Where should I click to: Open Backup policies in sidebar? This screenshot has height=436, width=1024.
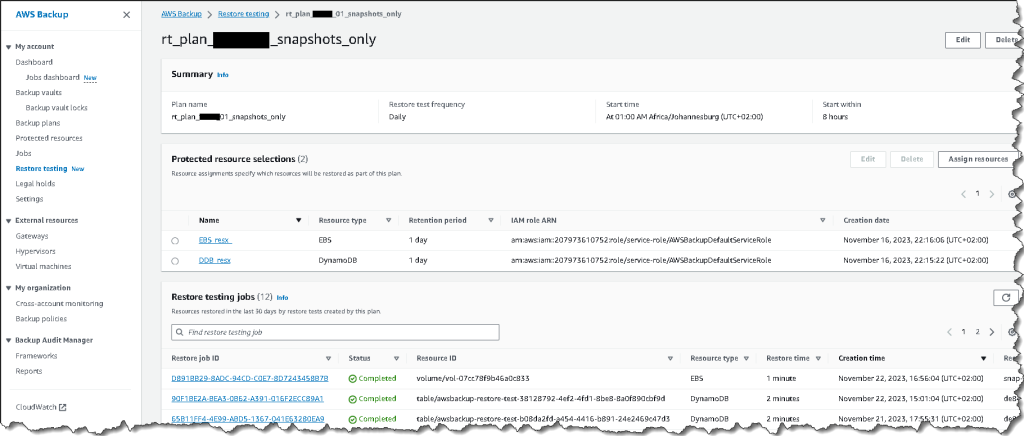pos(41,319)
